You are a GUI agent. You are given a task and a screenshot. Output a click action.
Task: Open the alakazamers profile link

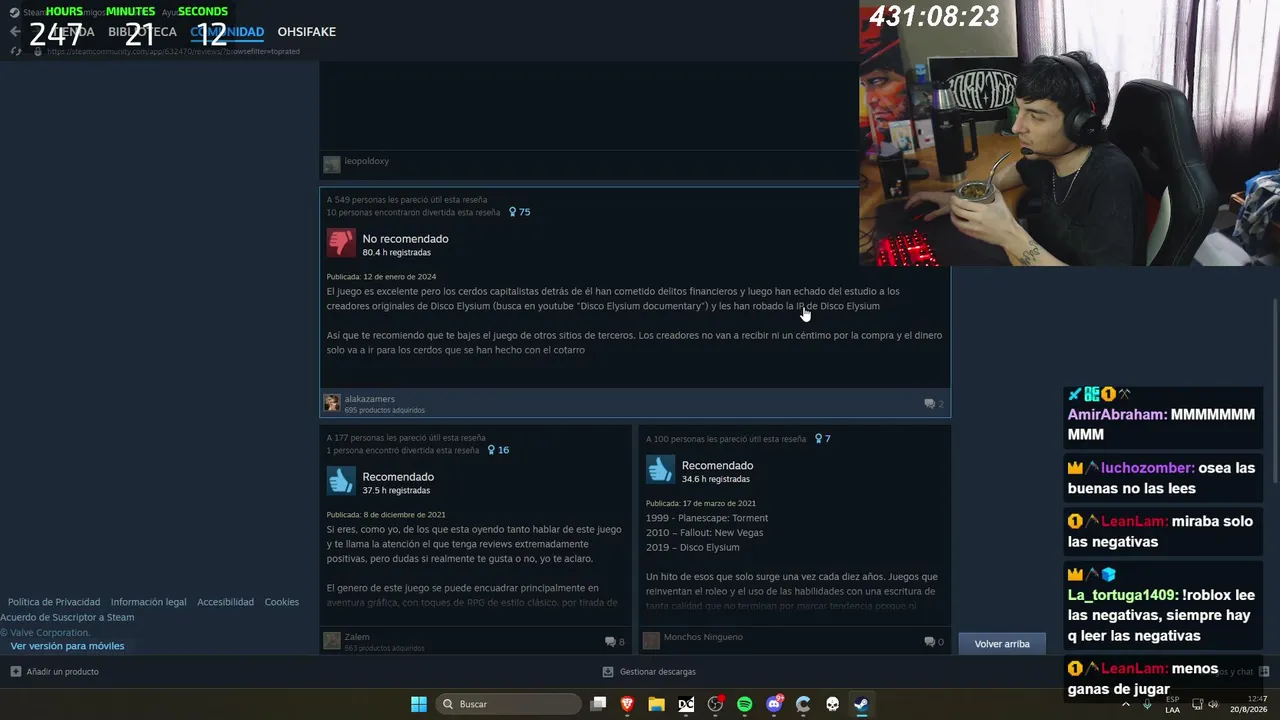coord(370,399)
